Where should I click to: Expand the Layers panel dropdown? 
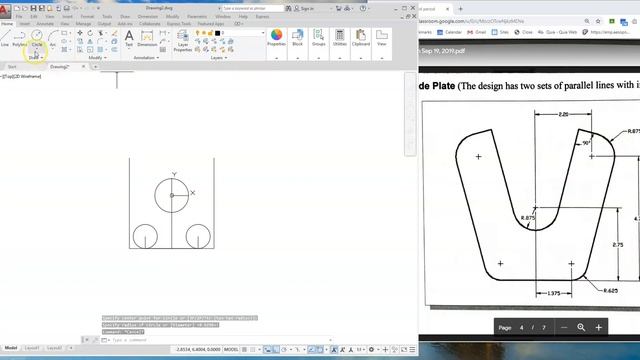[x=219, y=58]
